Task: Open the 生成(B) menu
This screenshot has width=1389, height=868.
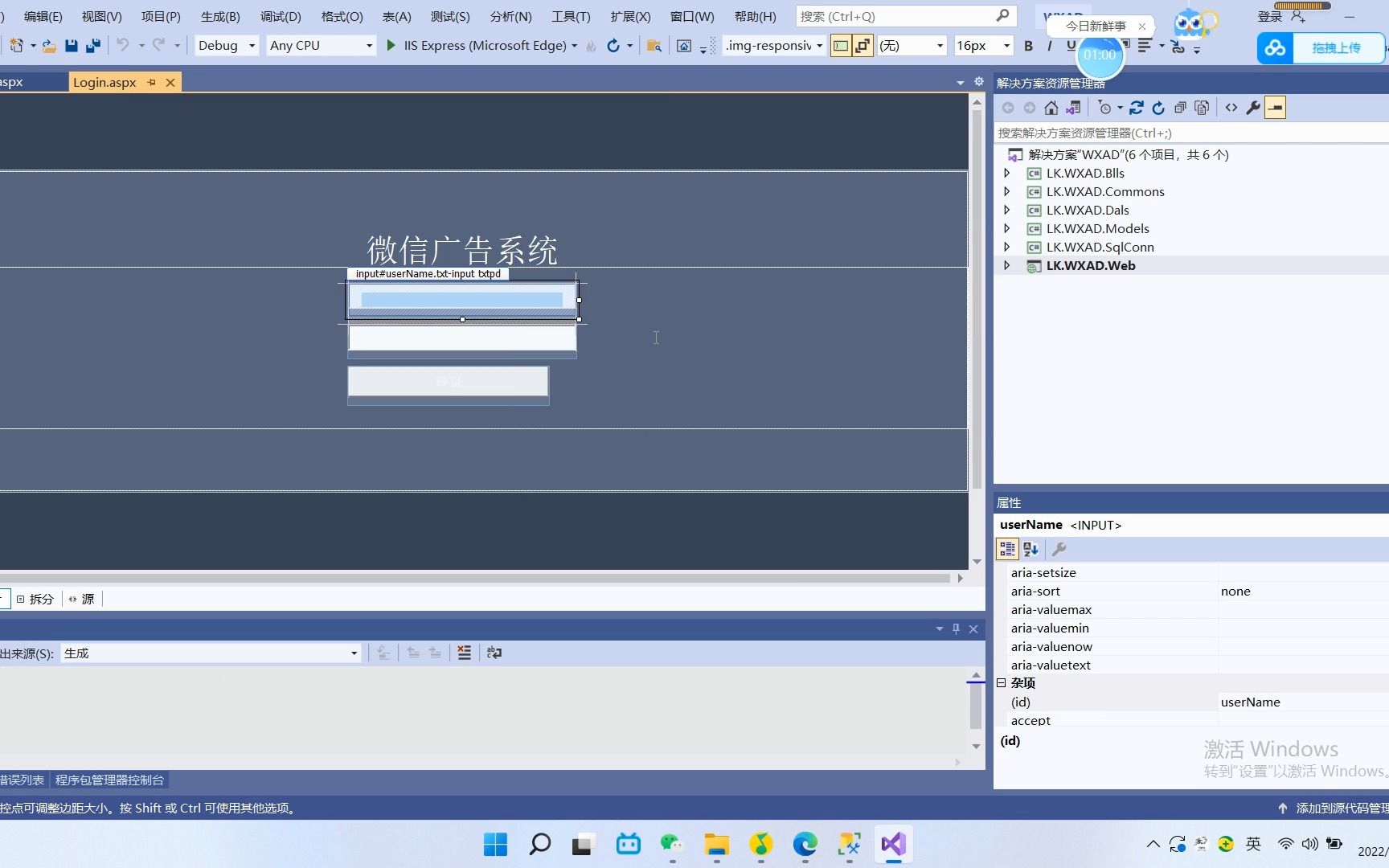Action: point(220,16)
